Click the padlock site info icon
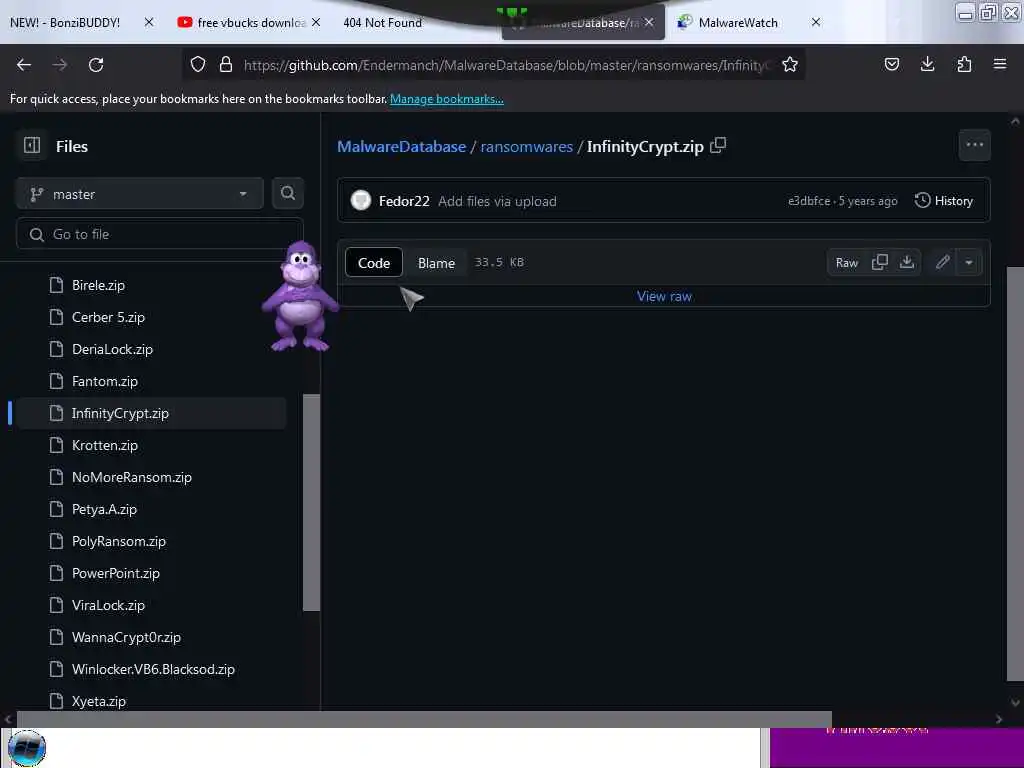1024x768 pixels. point(226,64)
